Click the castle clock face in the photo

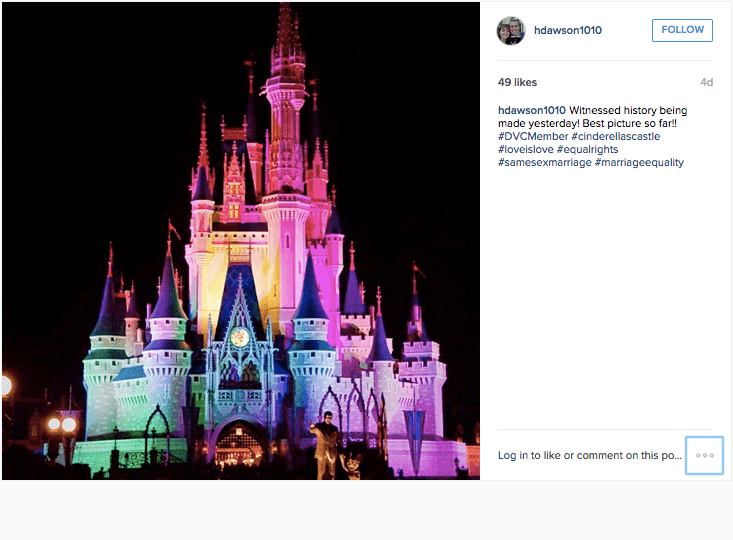240,337
